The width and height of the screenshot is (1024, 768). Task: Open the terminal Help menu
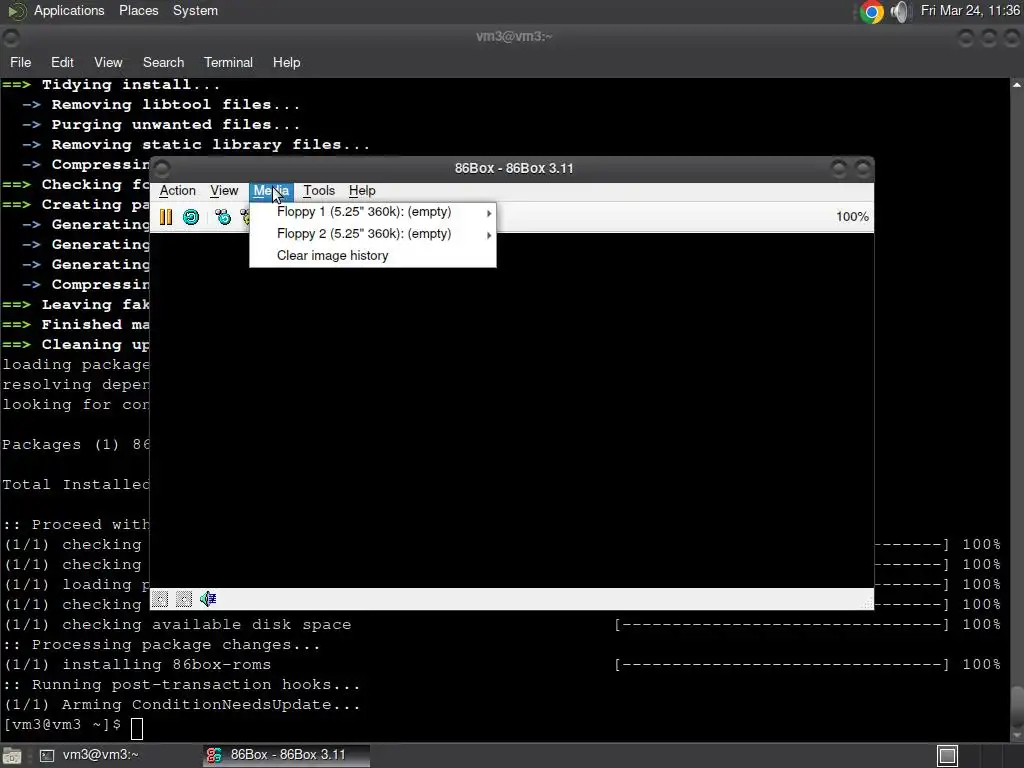[287, 63]
